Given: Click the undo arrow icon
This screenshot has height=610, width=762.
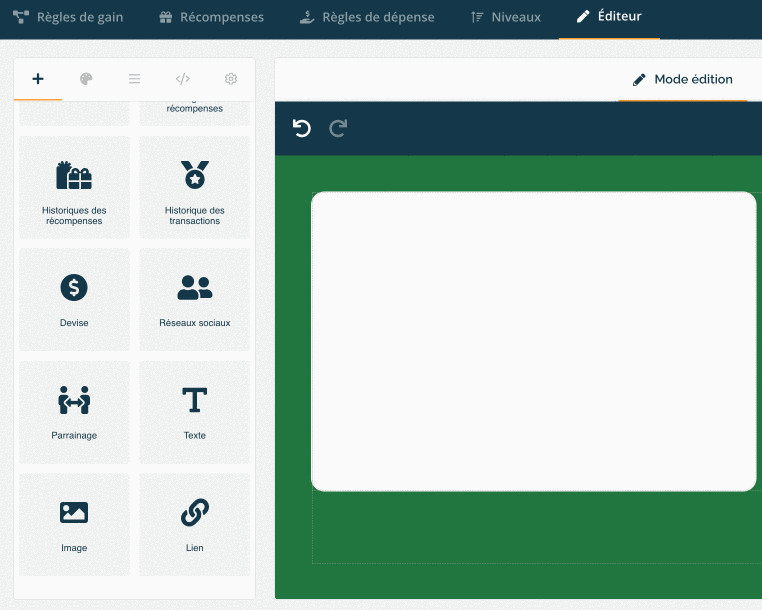Looking at the screenshot, I should (301, 128).
